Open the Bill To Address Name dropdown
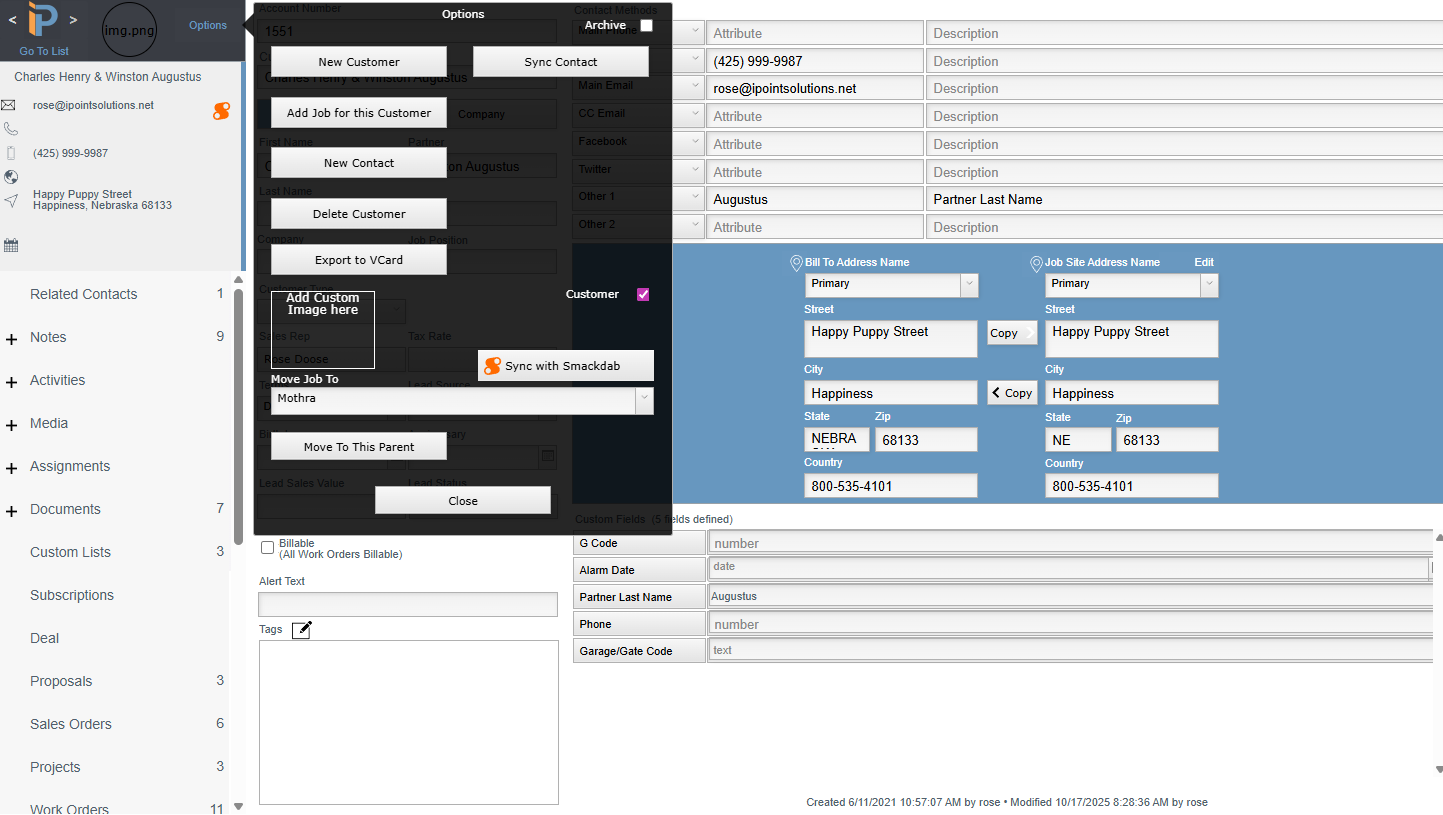The width and height of the screenshot is (1443, 815). [968, 284]
